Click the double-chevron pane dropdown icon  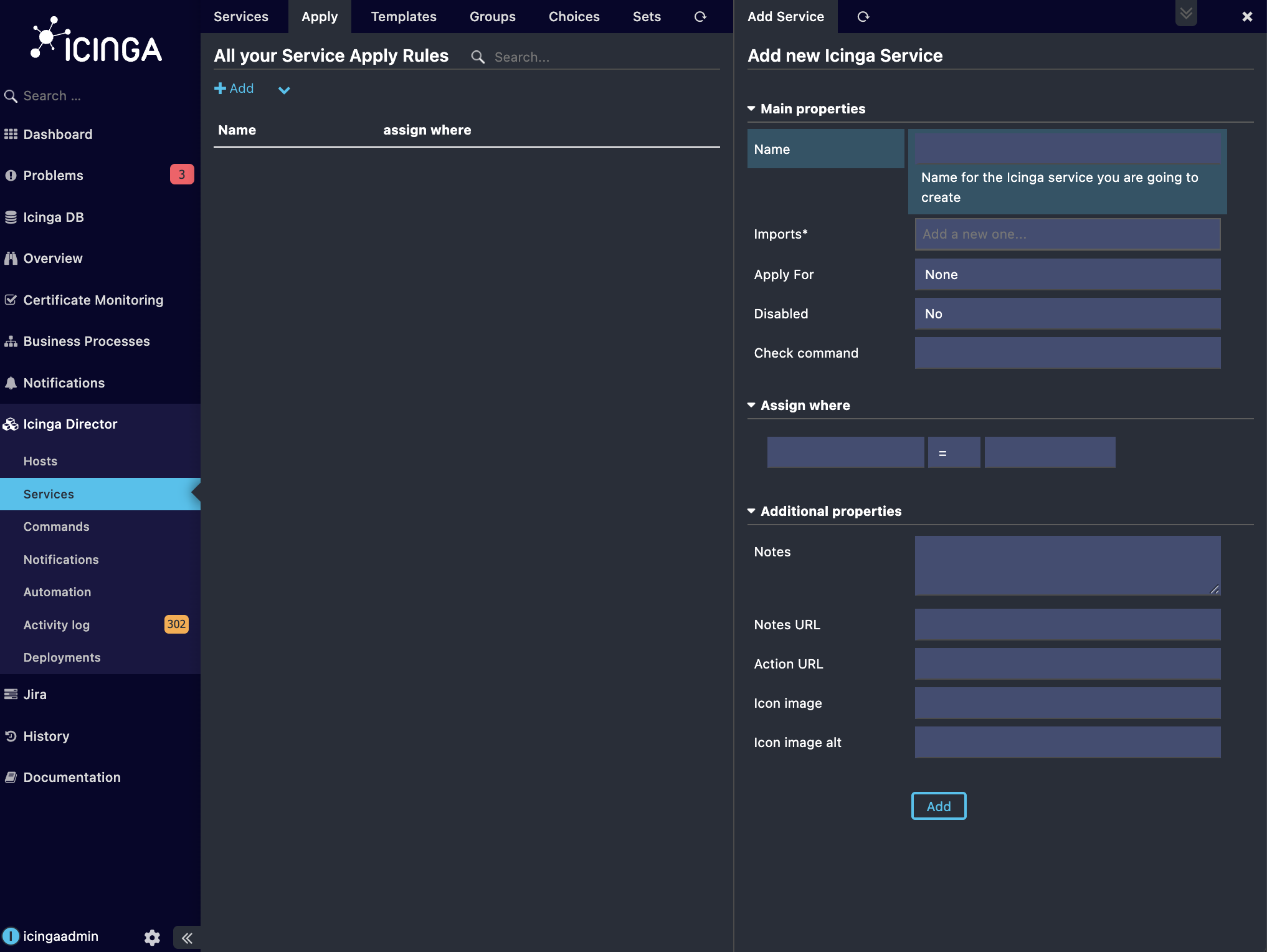(x=1186, y=13)
